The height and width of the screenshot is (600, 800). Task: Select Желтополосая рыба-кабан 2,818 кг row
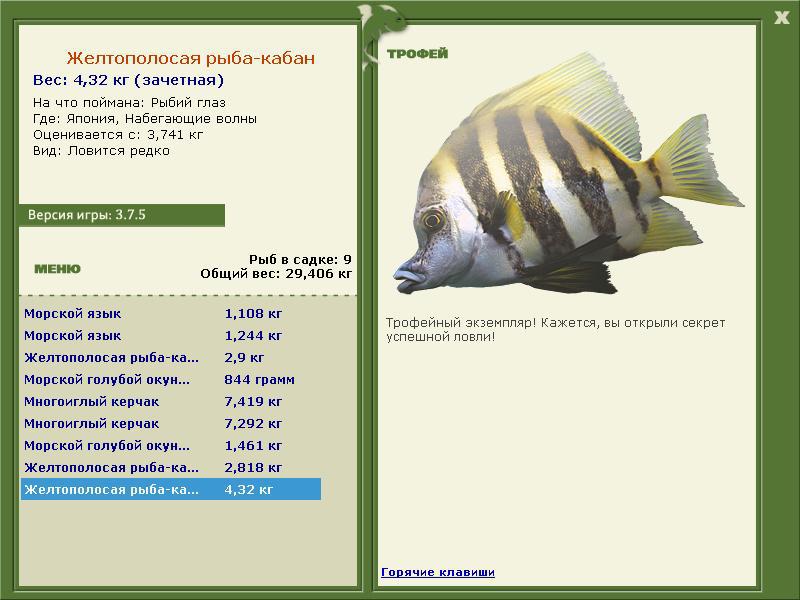tap(170, 467)
